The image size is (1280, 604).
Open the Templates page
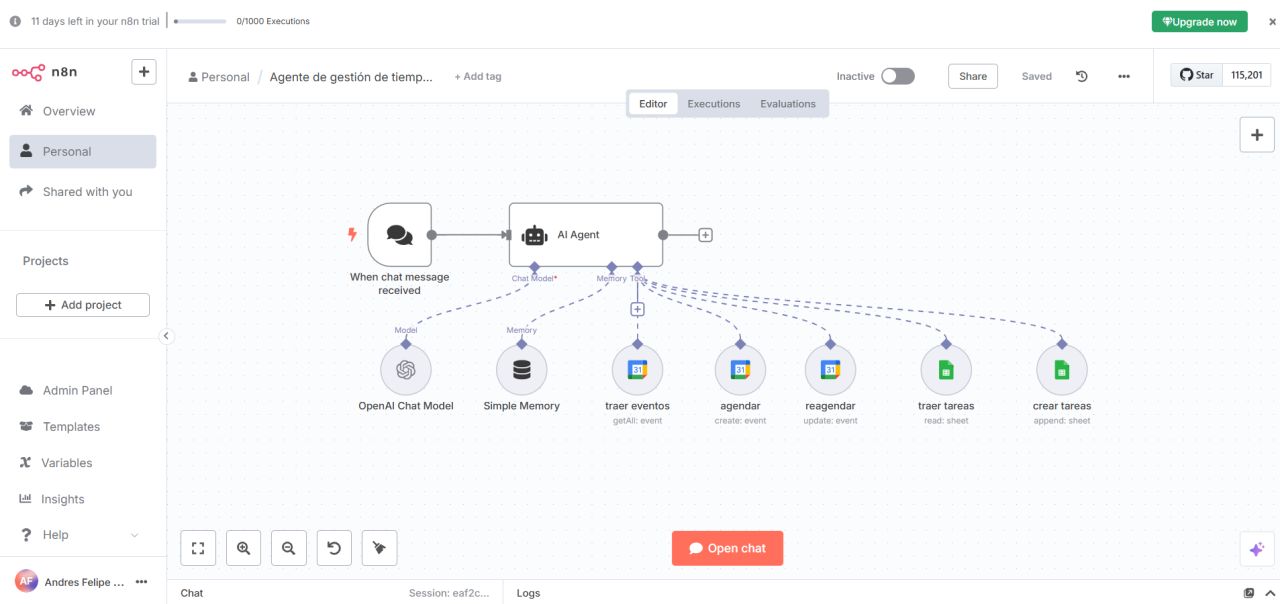point(83,427)
